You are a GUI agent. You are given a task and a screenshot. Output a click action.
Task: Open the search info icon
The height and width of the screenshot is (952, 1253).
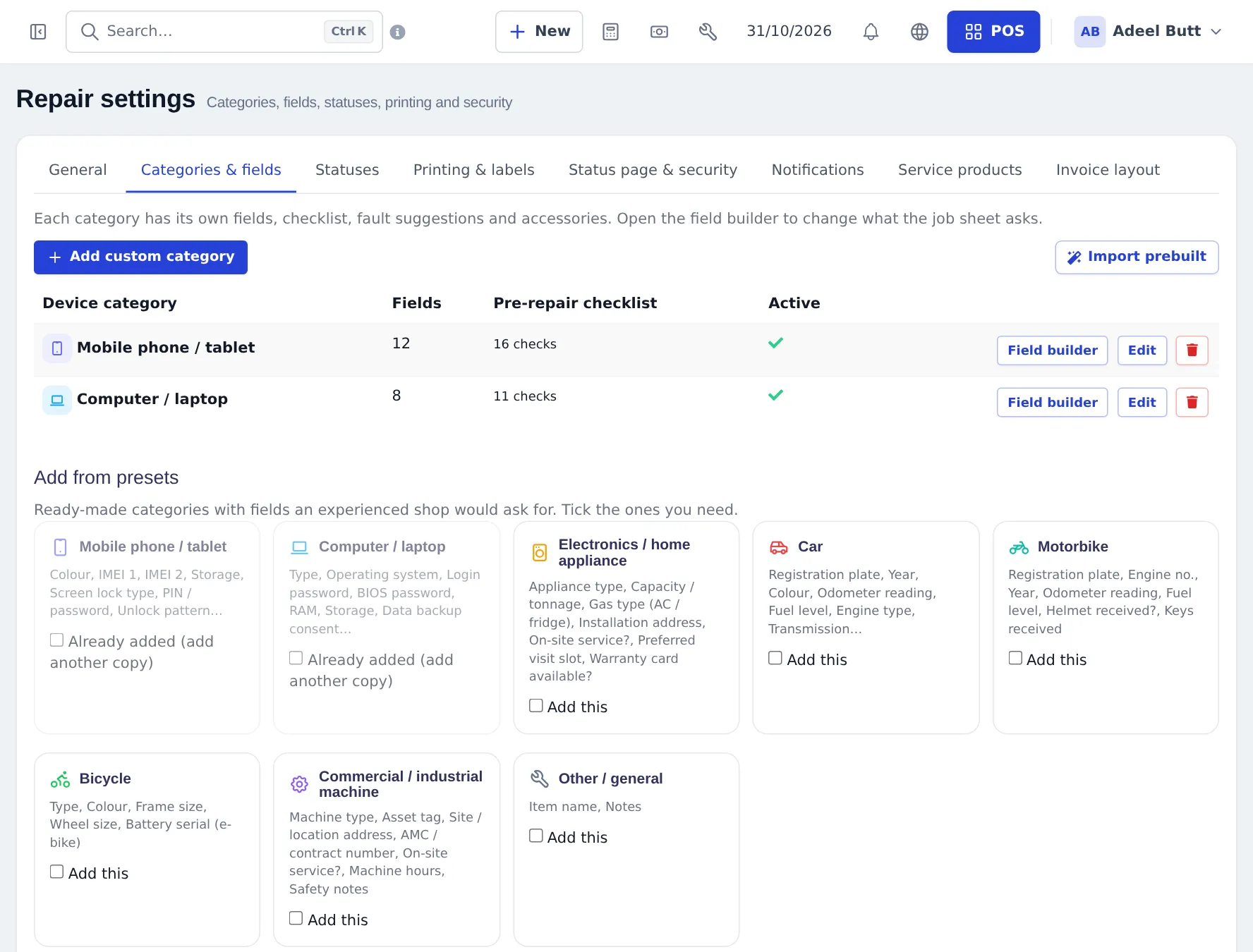[x=398, y=32]
